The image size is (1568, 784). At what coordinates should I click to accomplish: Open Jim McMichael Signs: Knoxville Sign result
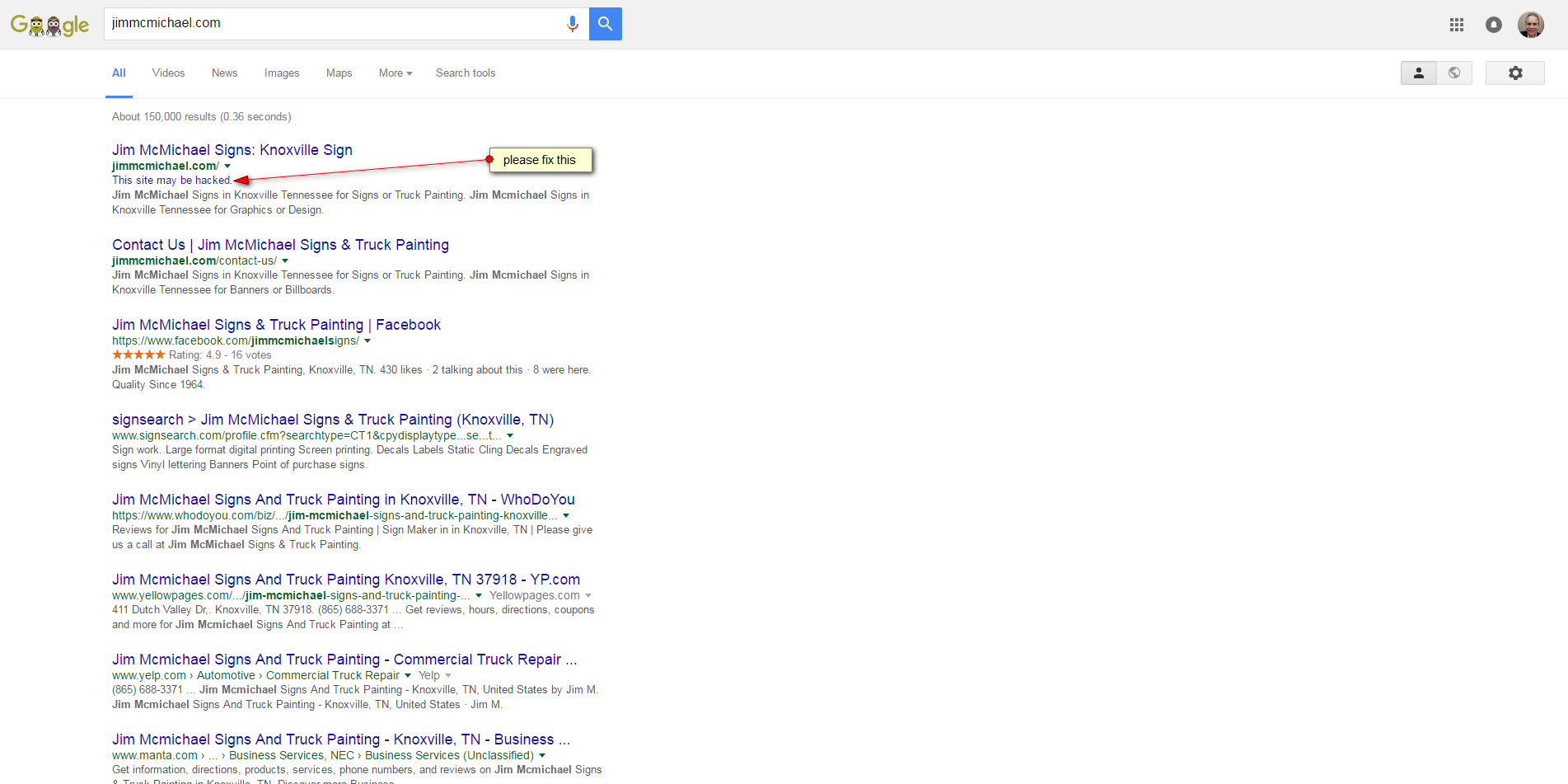coord(232,150)
